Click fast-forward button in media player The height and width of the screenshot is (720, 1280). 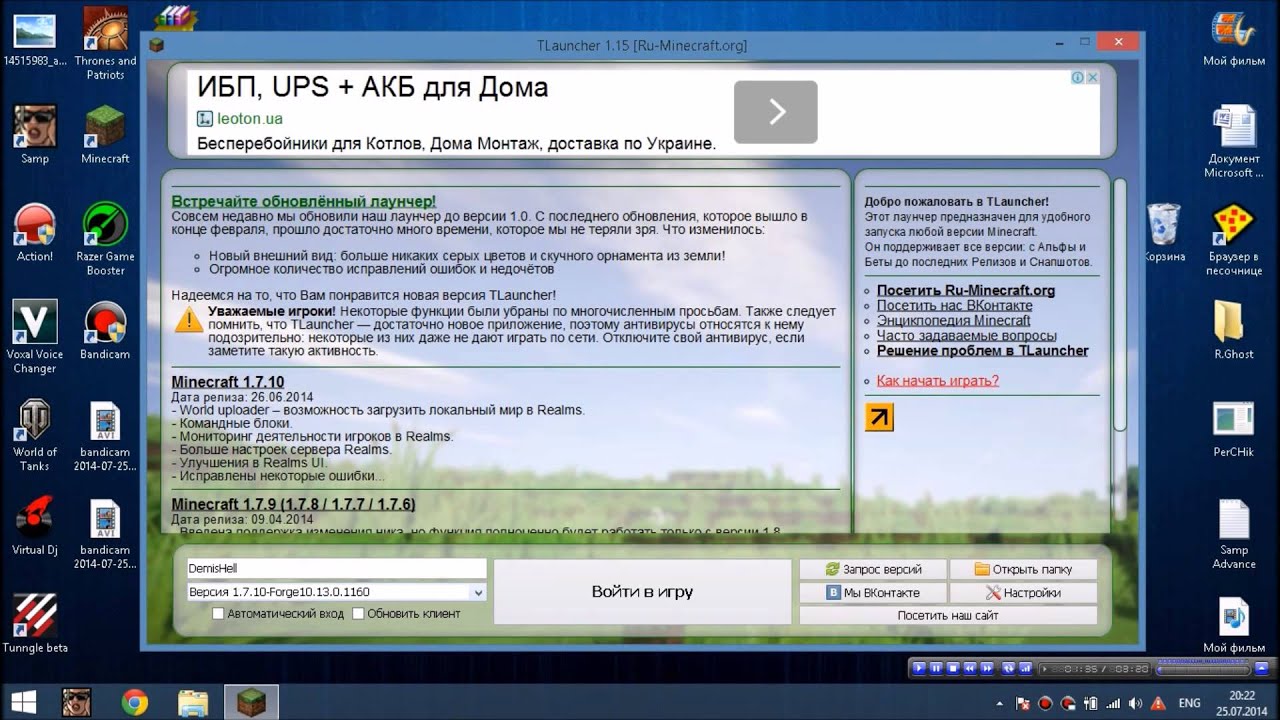[x=987, y=668]
